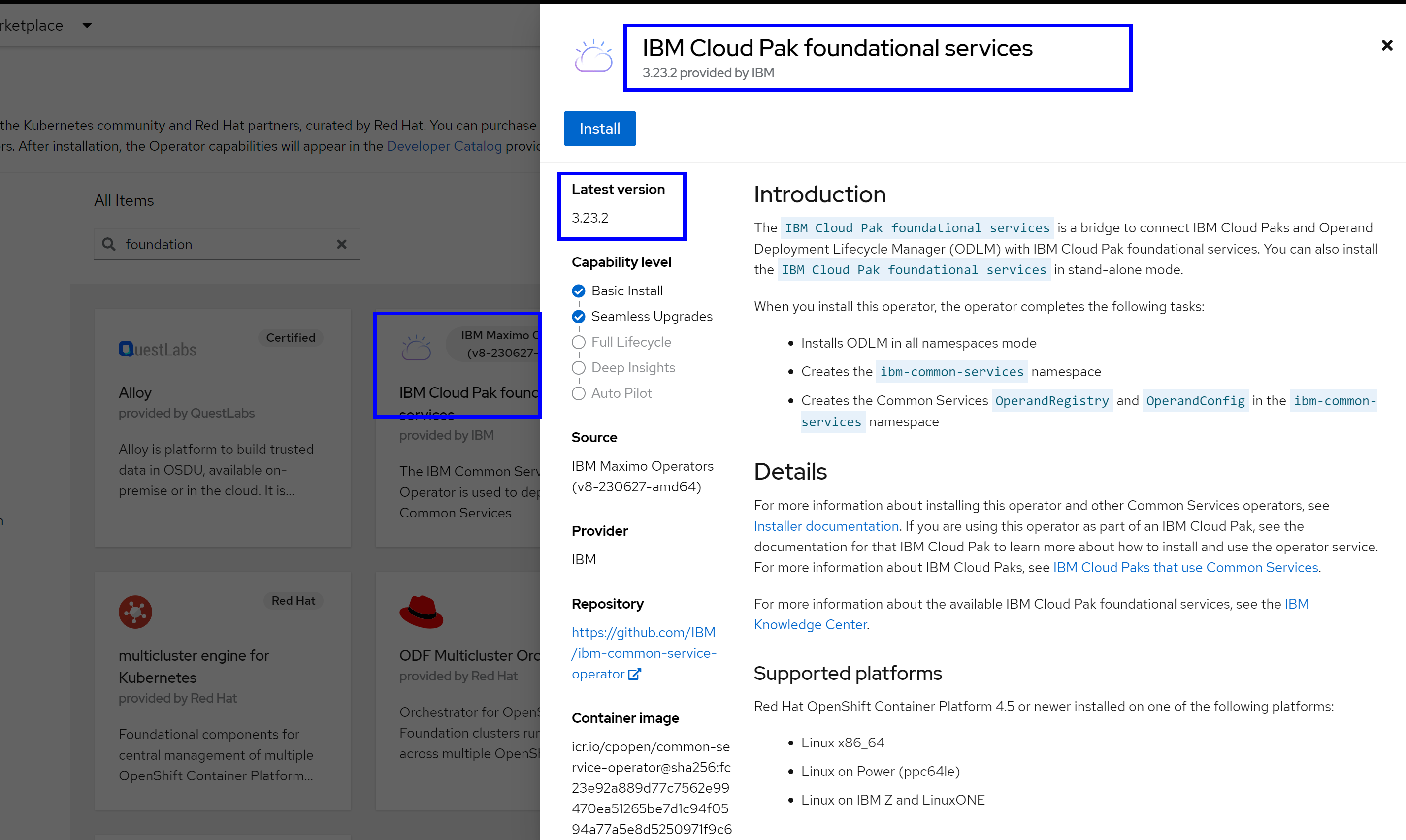Click the Install button
The height and width of the screenshot is (840, 1406).
(x=599, y=128)
